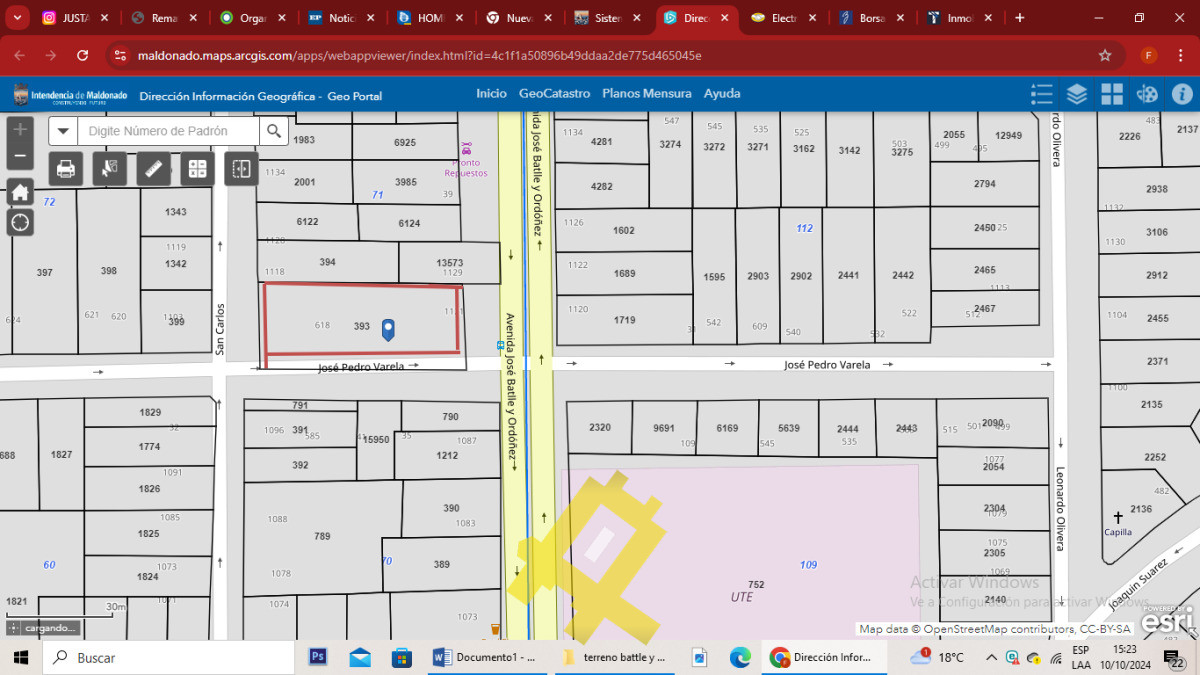
Task: Click the My Location crosshair button
Action: (x=20, y=222)
